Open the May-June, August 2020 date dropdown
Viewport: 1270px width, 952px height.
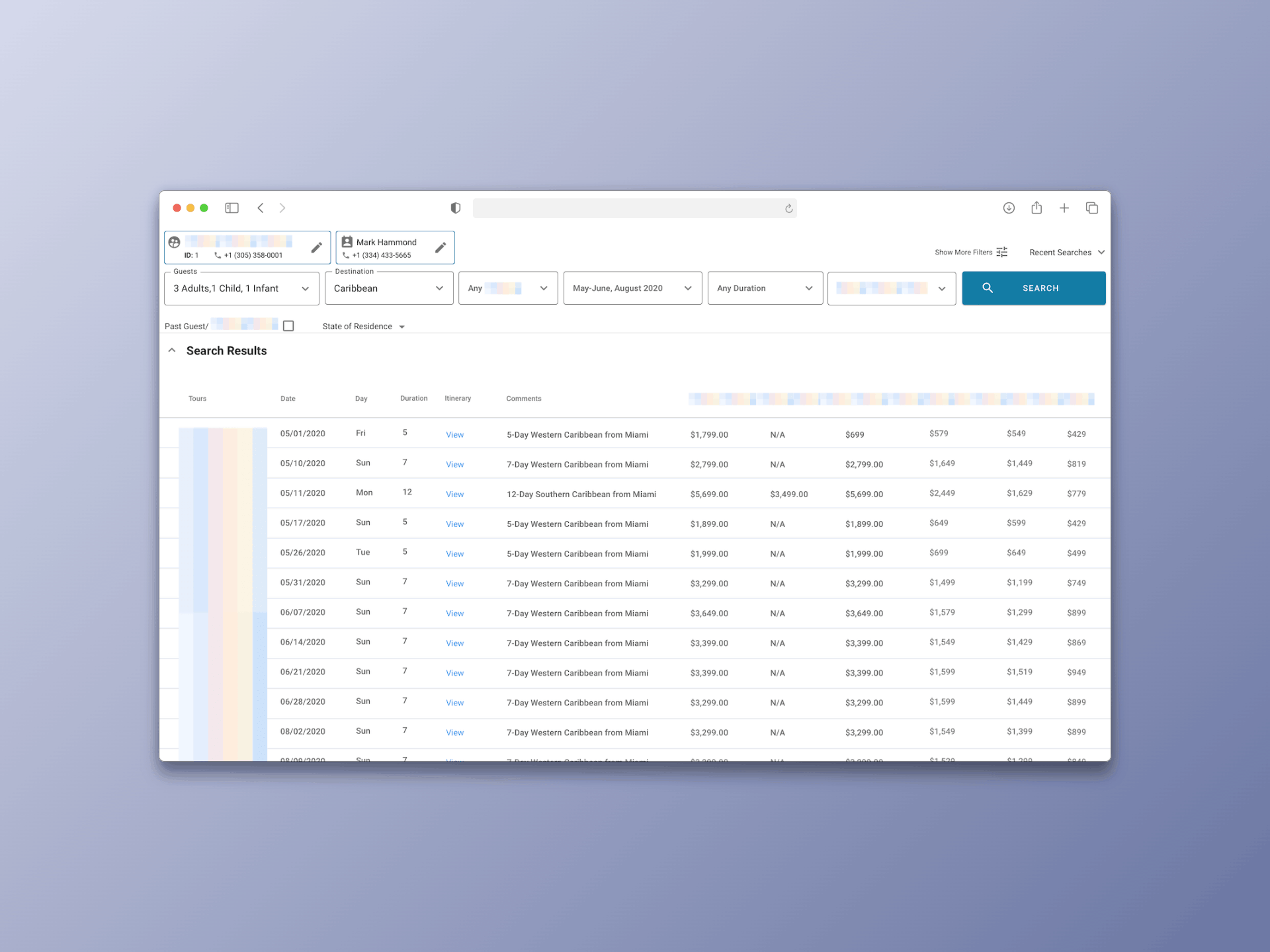tap(632, 288)
